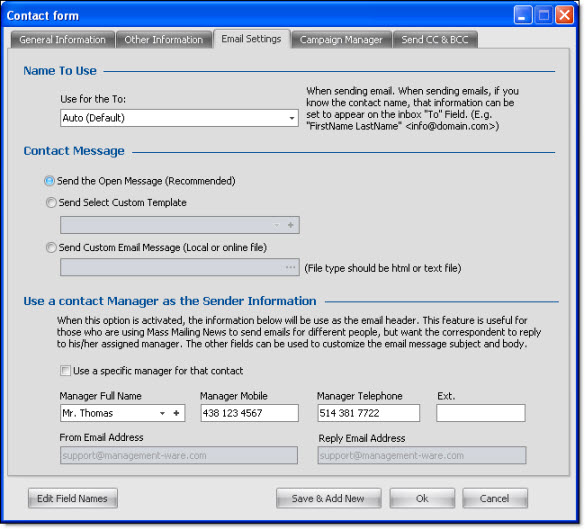Select the Email Settings tab
Image resolution: width=585 pixels, height=529 pixels.
pos(251,39)
